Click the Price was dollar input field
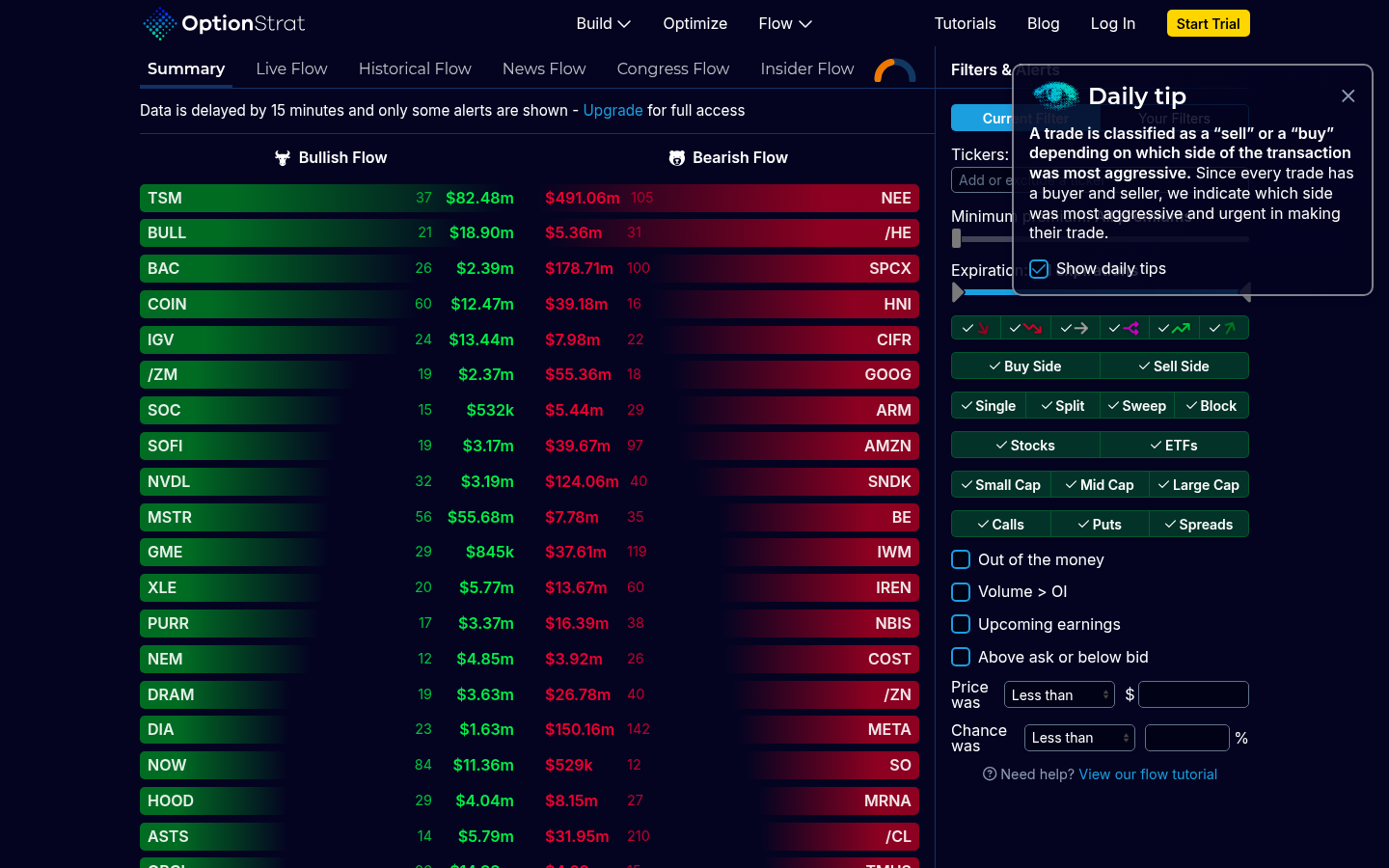Image resolution: width=1389 pixels, height=868 pixels. (x=1194, y=694)
